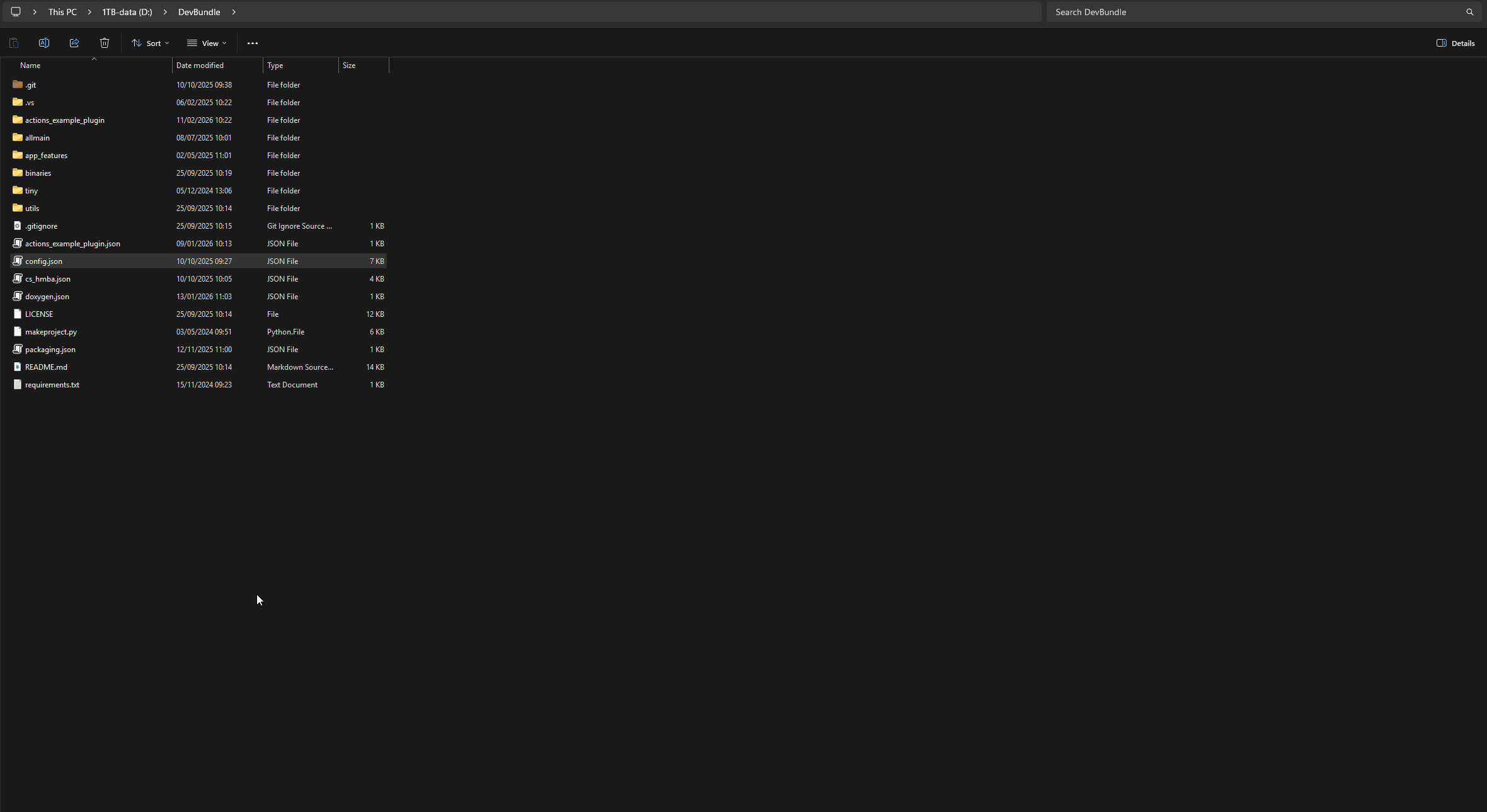Click the makeproject.py file icon

(x=18, y=331)
